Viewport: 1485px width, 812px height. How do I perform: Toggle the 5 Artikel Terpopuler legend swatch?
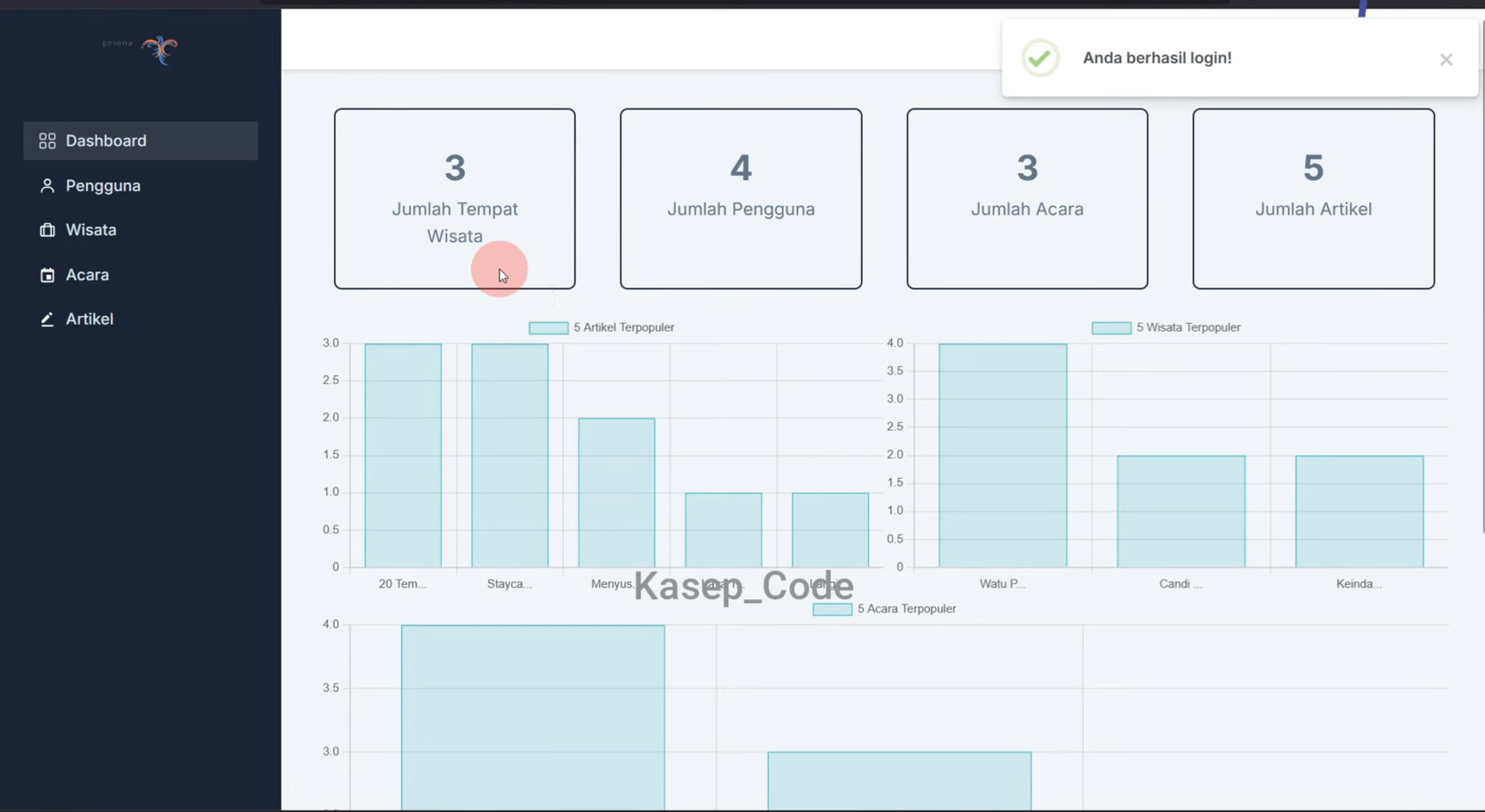click(548, 328)
